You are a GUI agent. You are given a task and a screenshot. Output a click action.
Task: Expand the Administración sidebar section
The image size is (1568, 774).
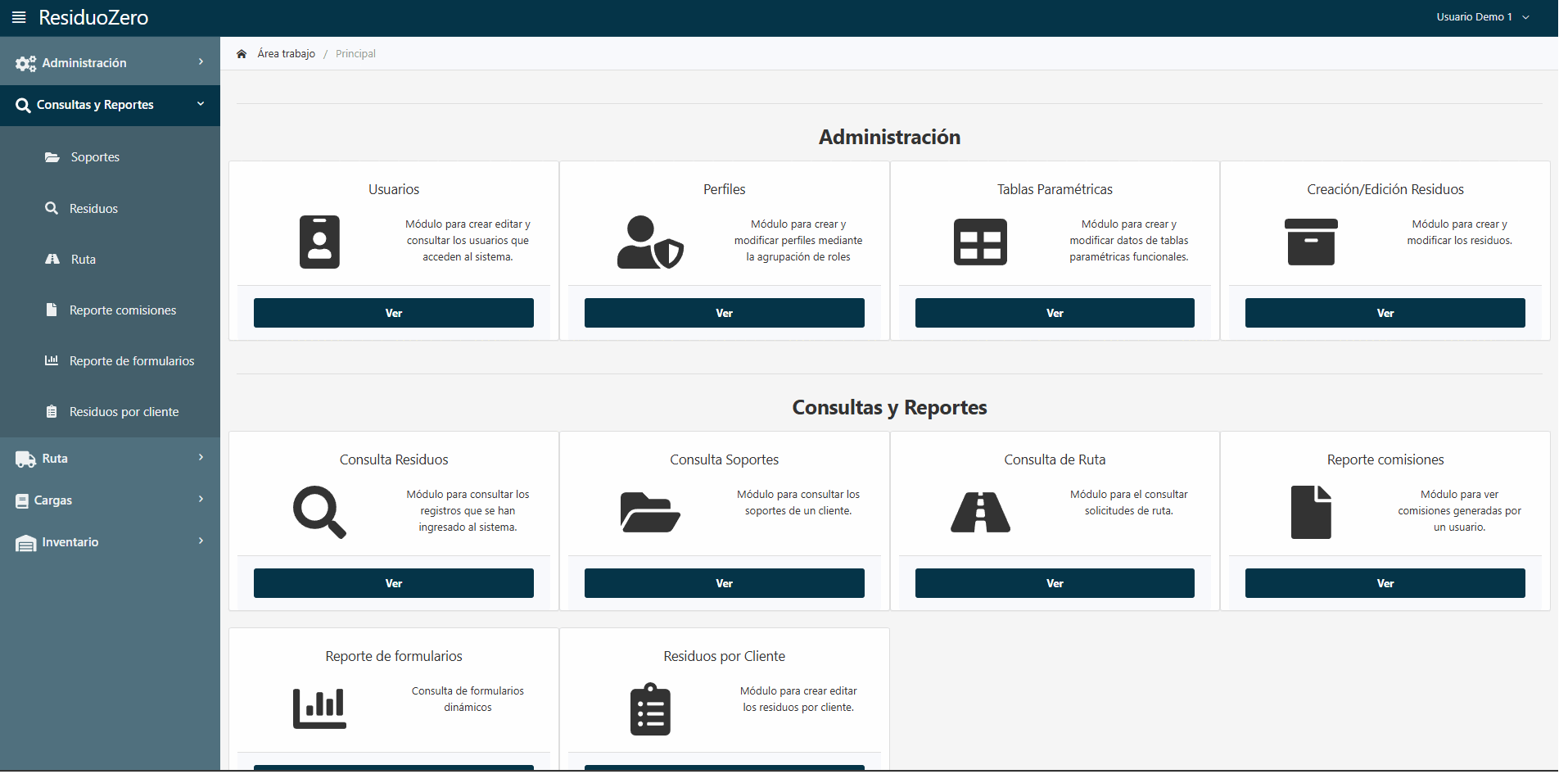click(x=110, y=63)
